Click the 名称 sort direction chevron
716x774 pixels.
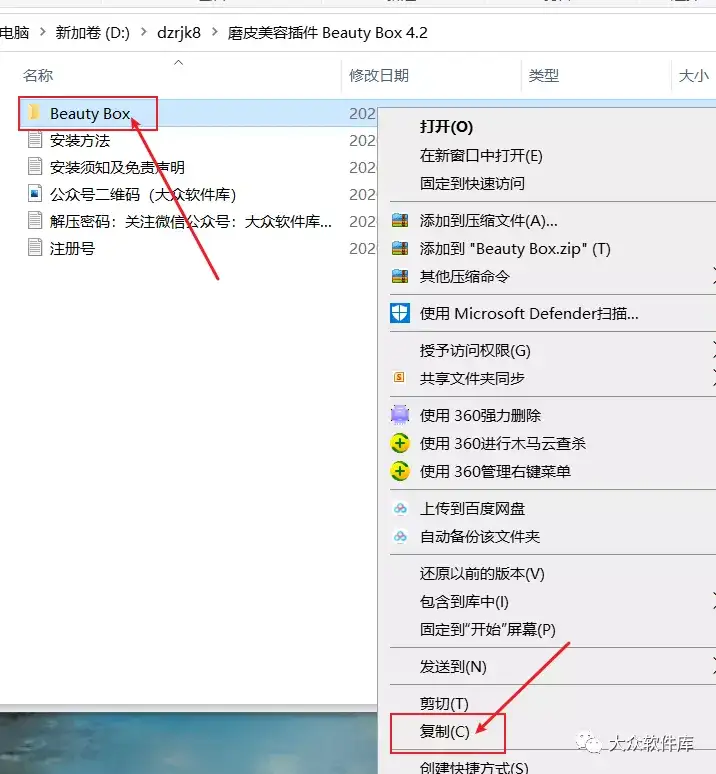click(179, 62)
